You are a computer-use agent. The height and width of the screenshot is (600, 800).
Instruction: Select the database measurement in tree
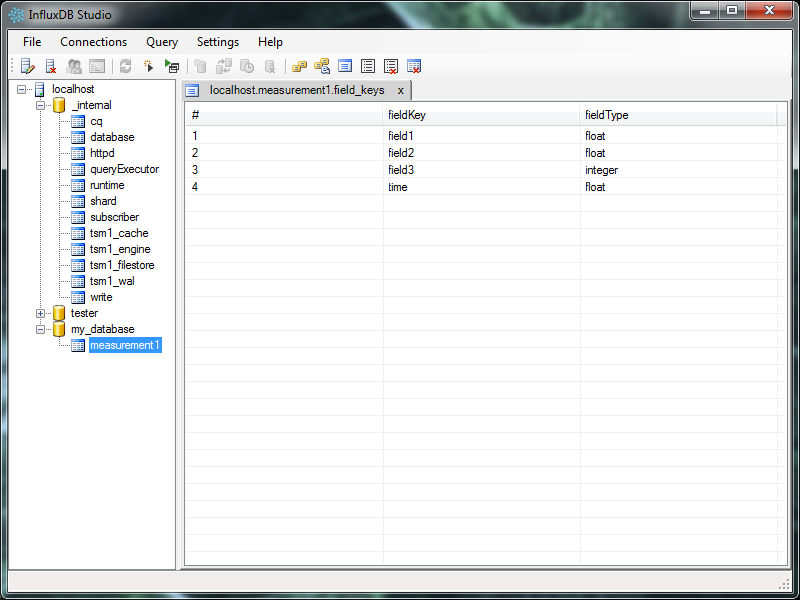(112, 137)
